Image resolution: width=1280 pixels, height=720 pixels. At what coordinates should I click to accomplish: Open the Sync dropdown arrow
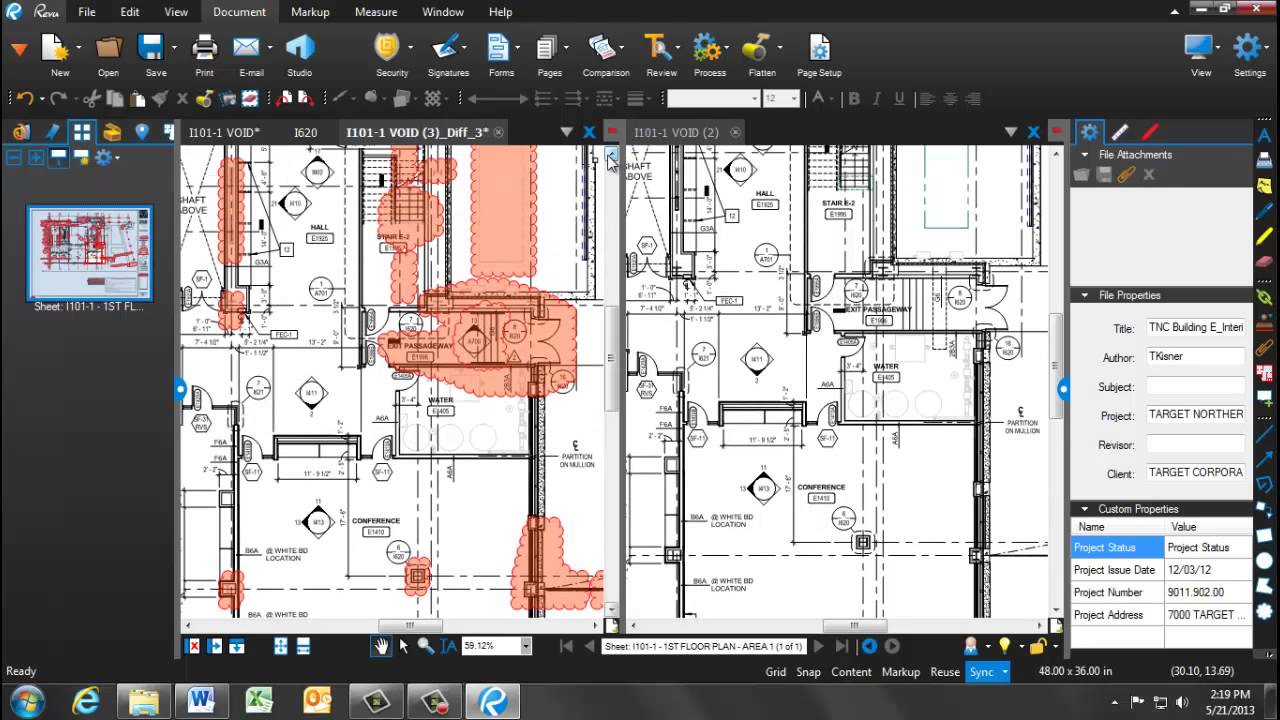click(1004, 672)
